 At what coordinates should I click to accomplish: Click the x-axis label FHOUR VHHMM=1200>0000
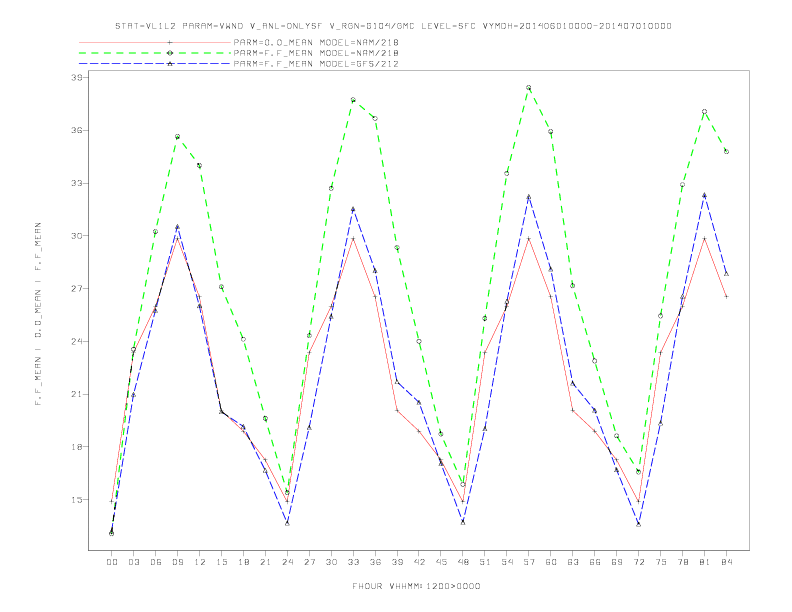[416, 586]
